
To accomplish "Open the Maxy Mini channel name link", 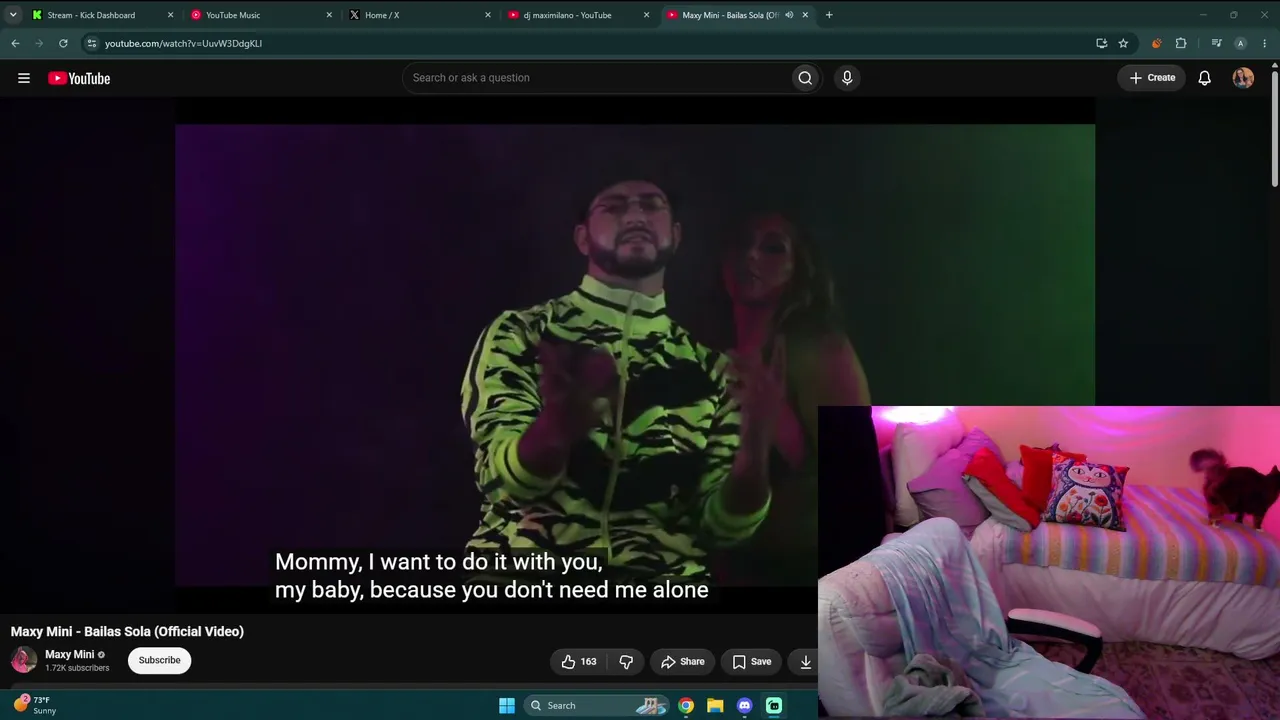I will [70, 654].
